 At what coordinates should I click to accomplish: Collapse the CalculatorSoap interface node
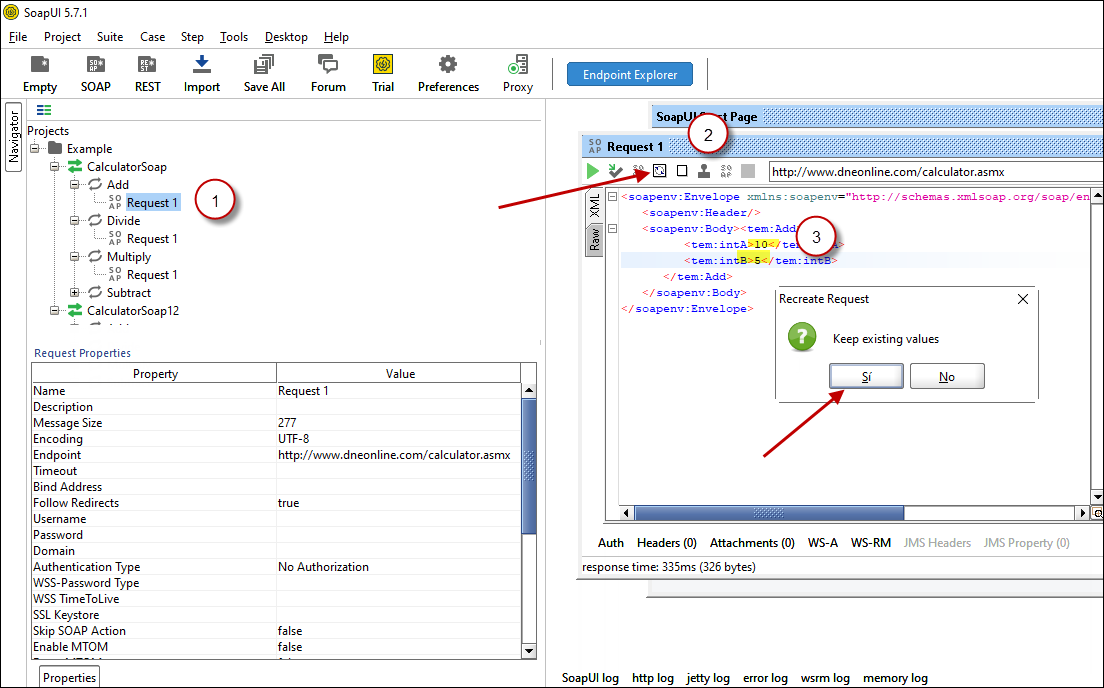tap(54, 166)
